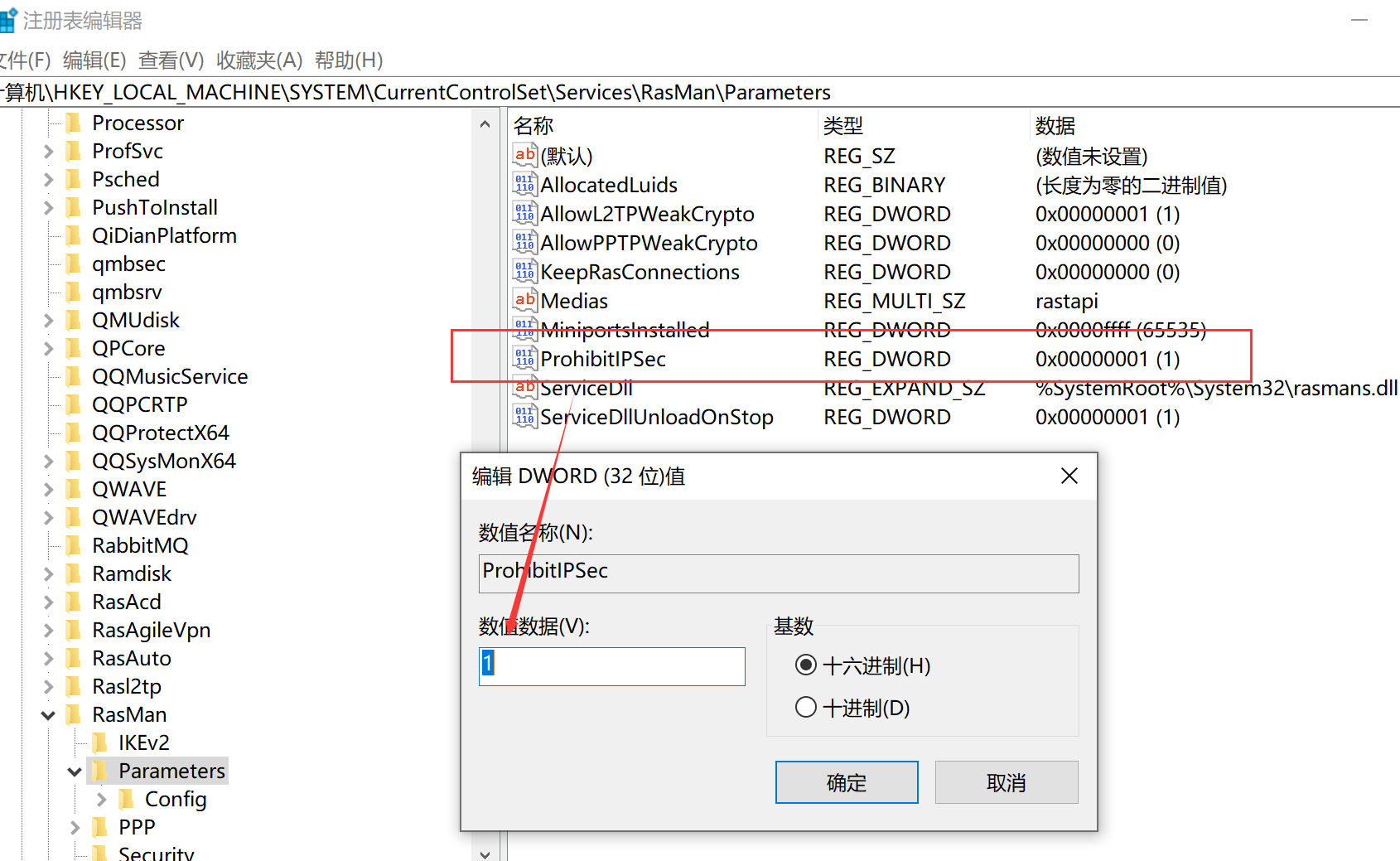
Task: Click the tree pane scroll up arrow
Action: point(485,124)
